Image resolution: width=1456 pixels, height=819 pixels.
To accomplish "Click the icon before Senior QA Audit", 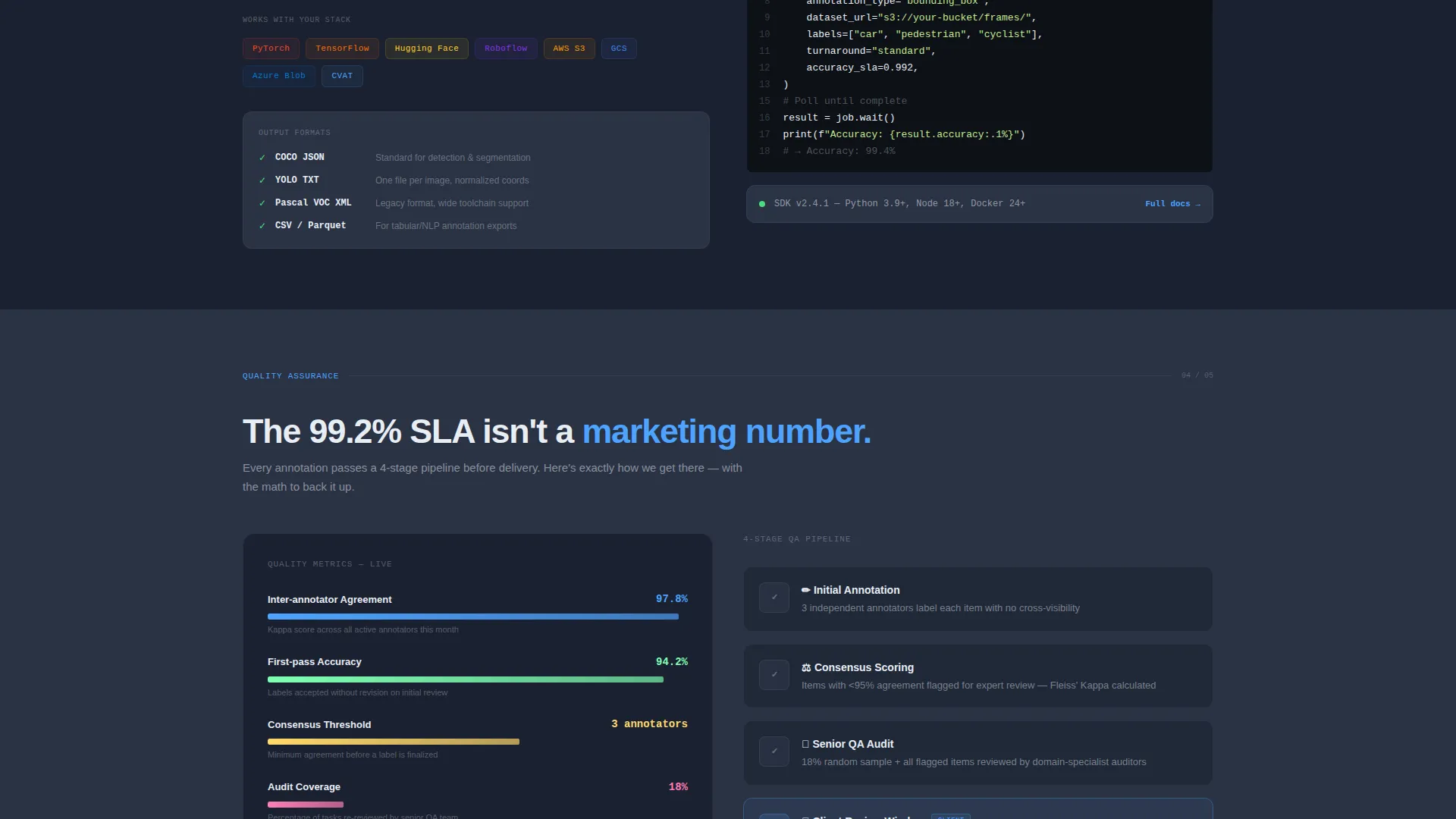I will [x=805, y=744].
